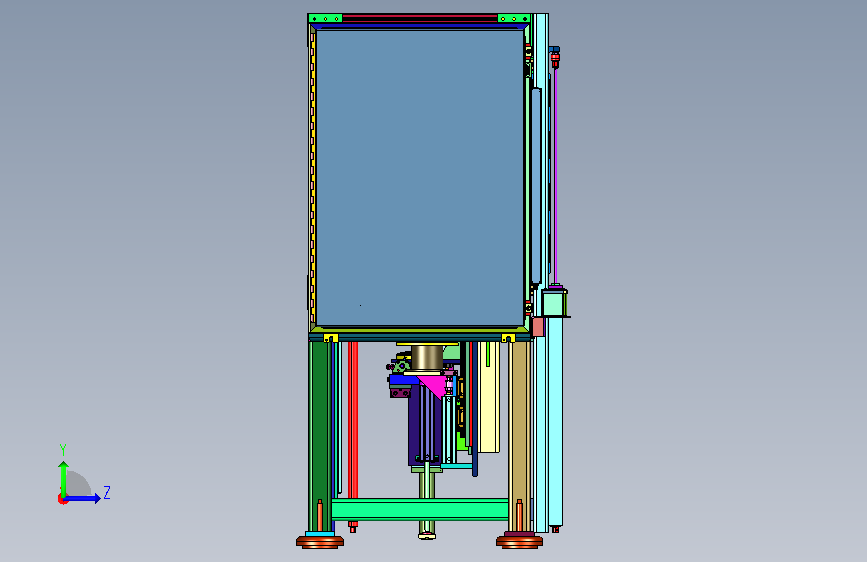Click the red origin ball of triad
867x562 pixels.
[62, 499]
